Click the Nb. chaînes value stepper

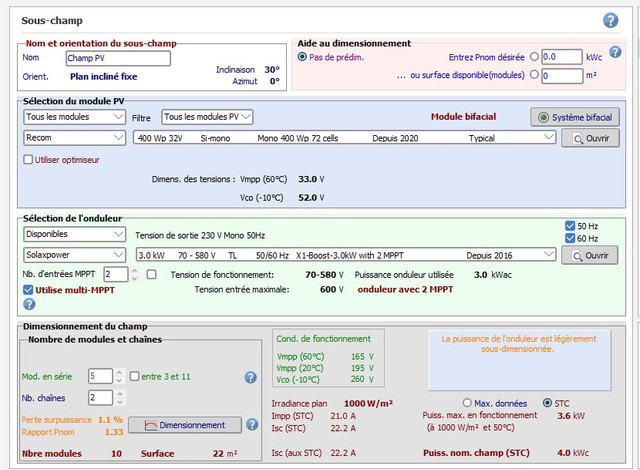coord(99,398)
